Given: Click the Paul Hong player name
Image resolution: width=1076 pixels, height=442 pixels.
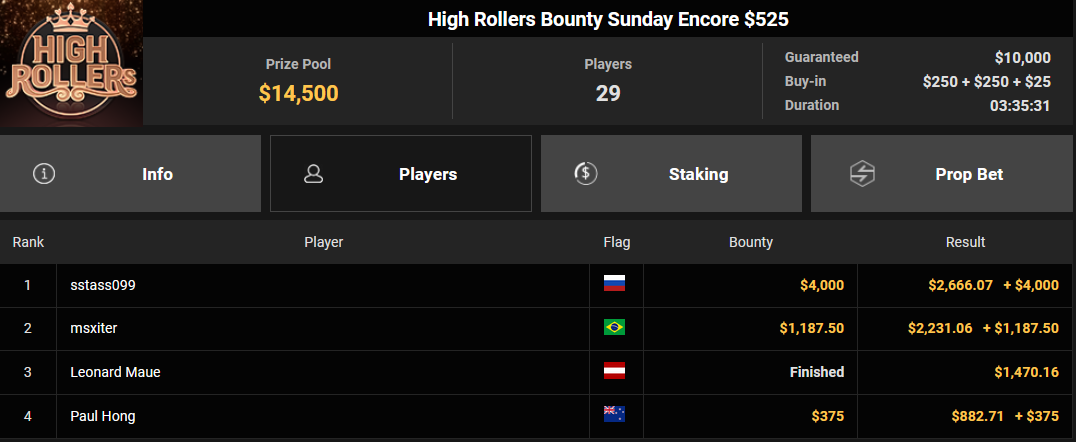Looking at the screenshot, I should click(103, 416).
